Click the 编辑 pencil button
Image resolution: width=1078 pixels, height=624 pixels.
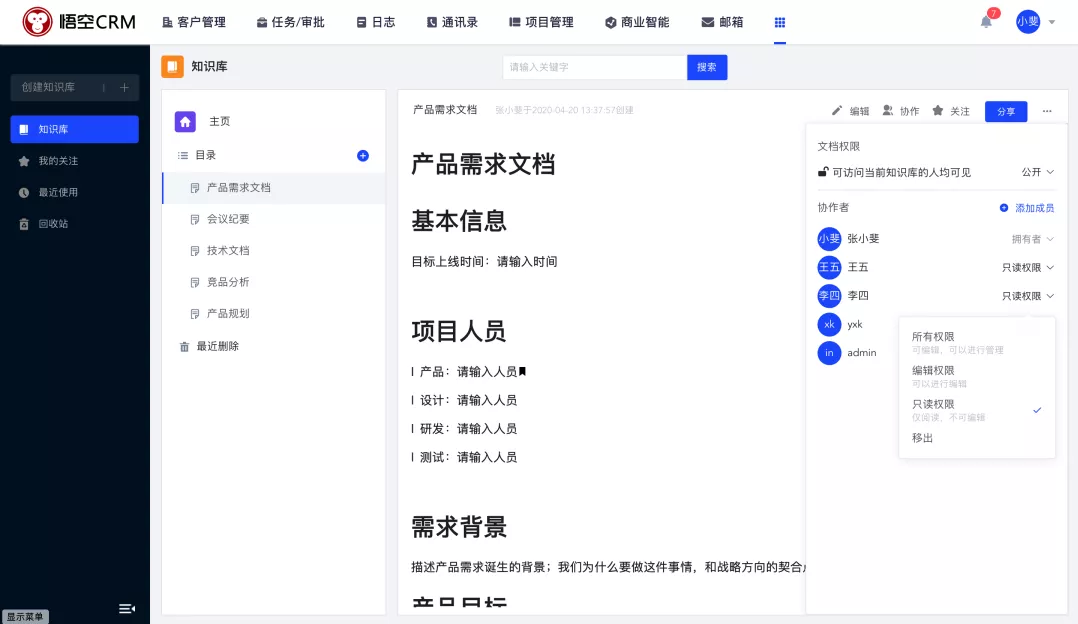tap(850, 111)
